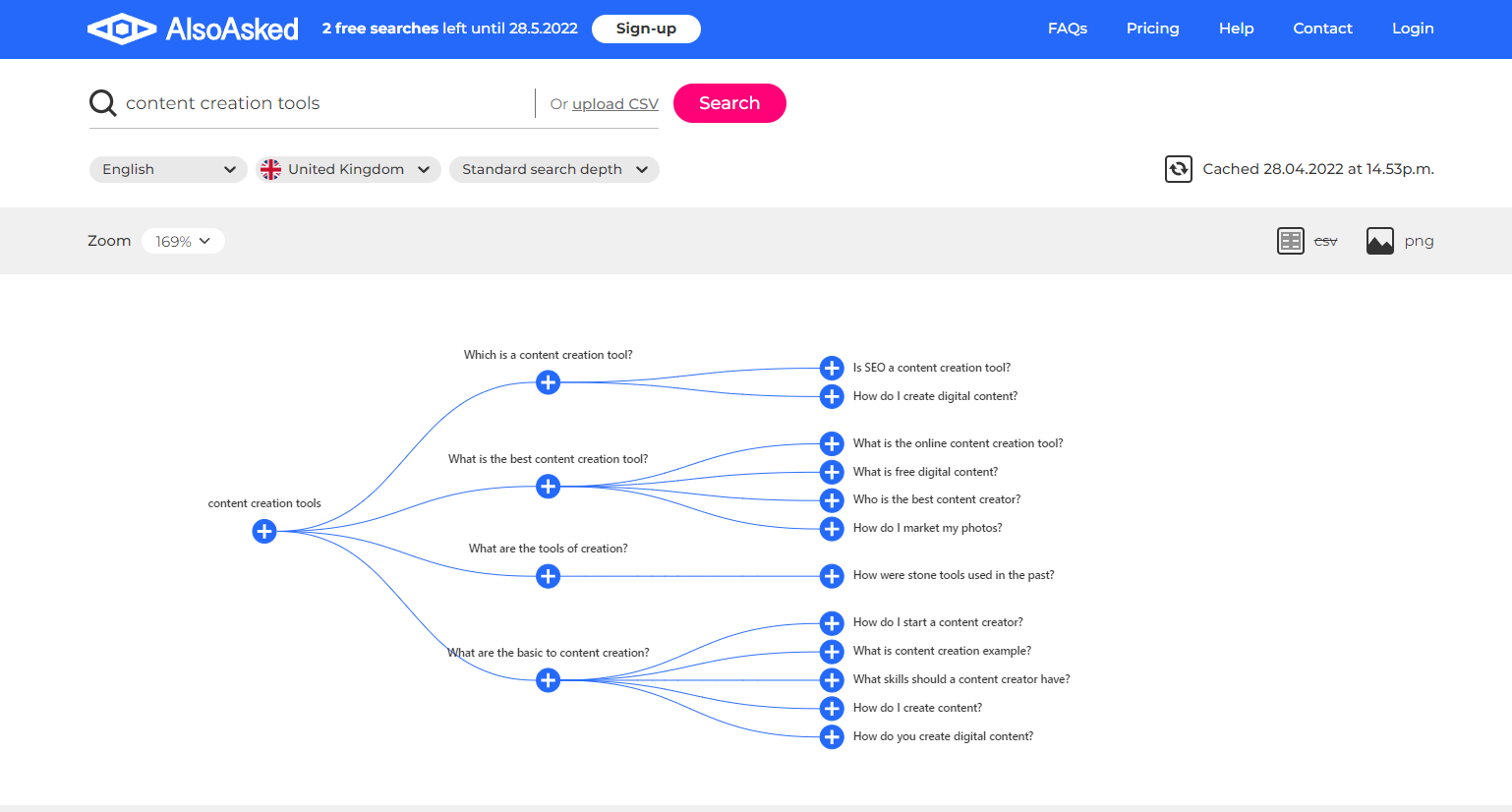The image size is (1512, 812).
Task: Open the English language dropdown
Action: (x=168, y=169)
